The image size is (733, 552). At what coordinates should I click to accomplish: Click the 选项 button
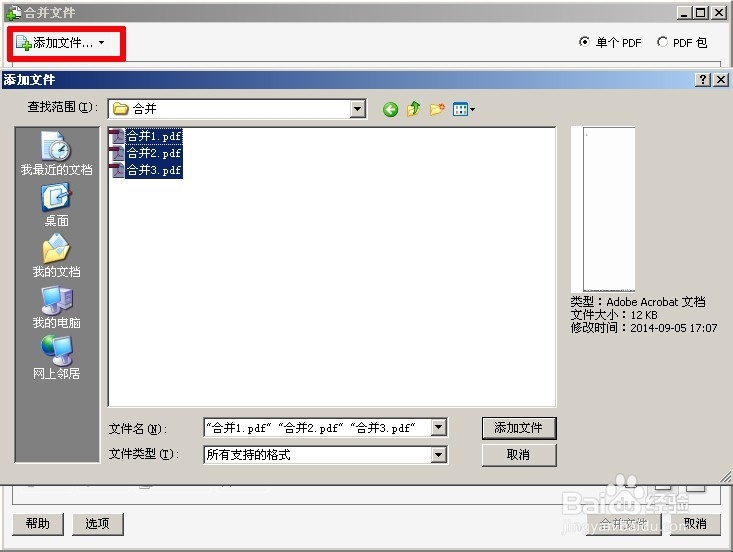(98, 523)
